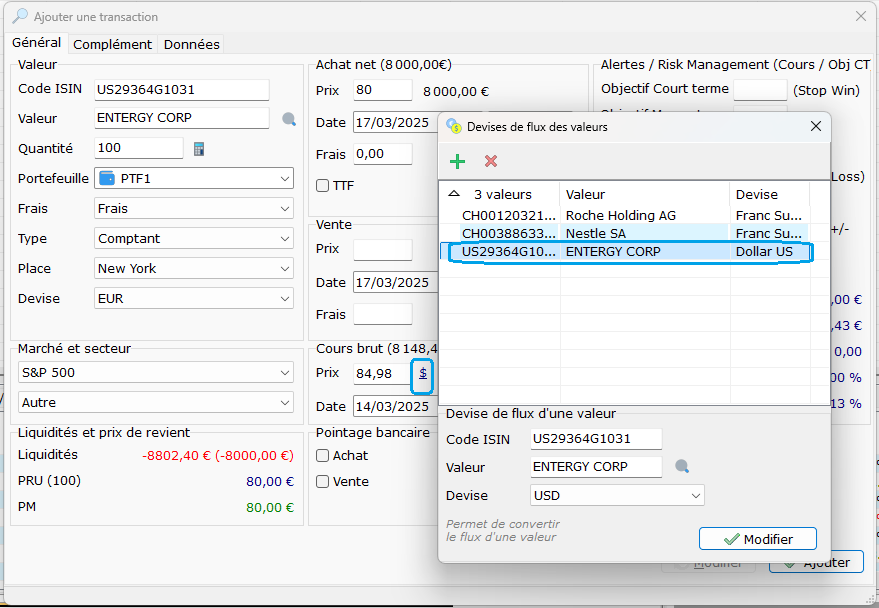Check the Vente pointage bancaire box

tap(322, 481)
